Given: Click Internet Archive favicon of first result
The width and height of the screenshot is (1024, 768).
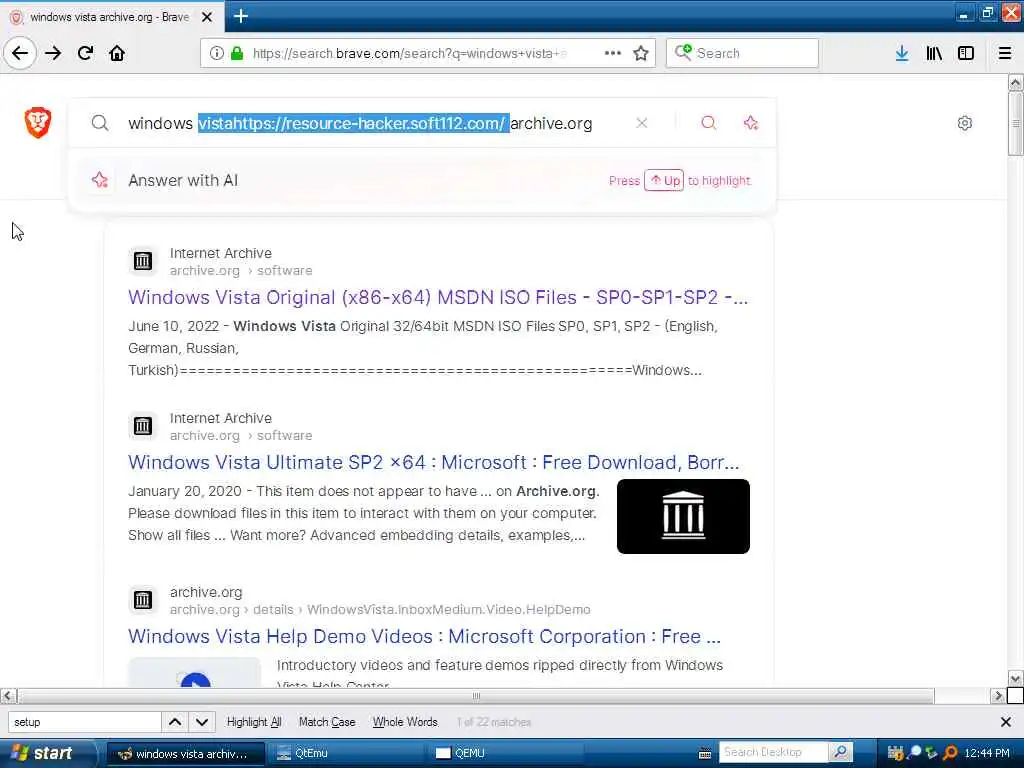Looking at the screenshot, I should point(142,261).
